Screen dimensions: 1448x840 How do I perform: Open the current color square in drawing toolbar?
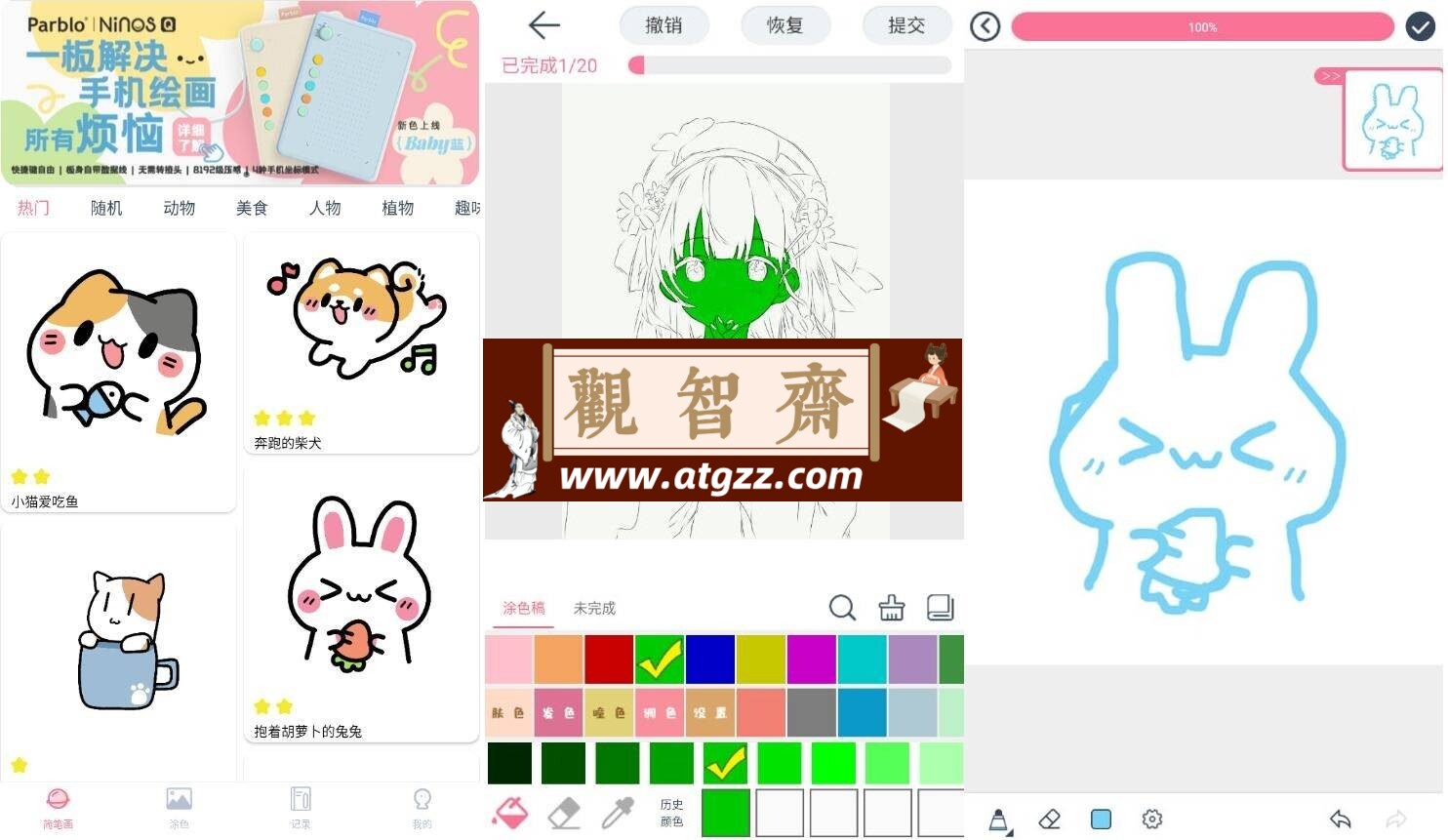point(1101,820)
